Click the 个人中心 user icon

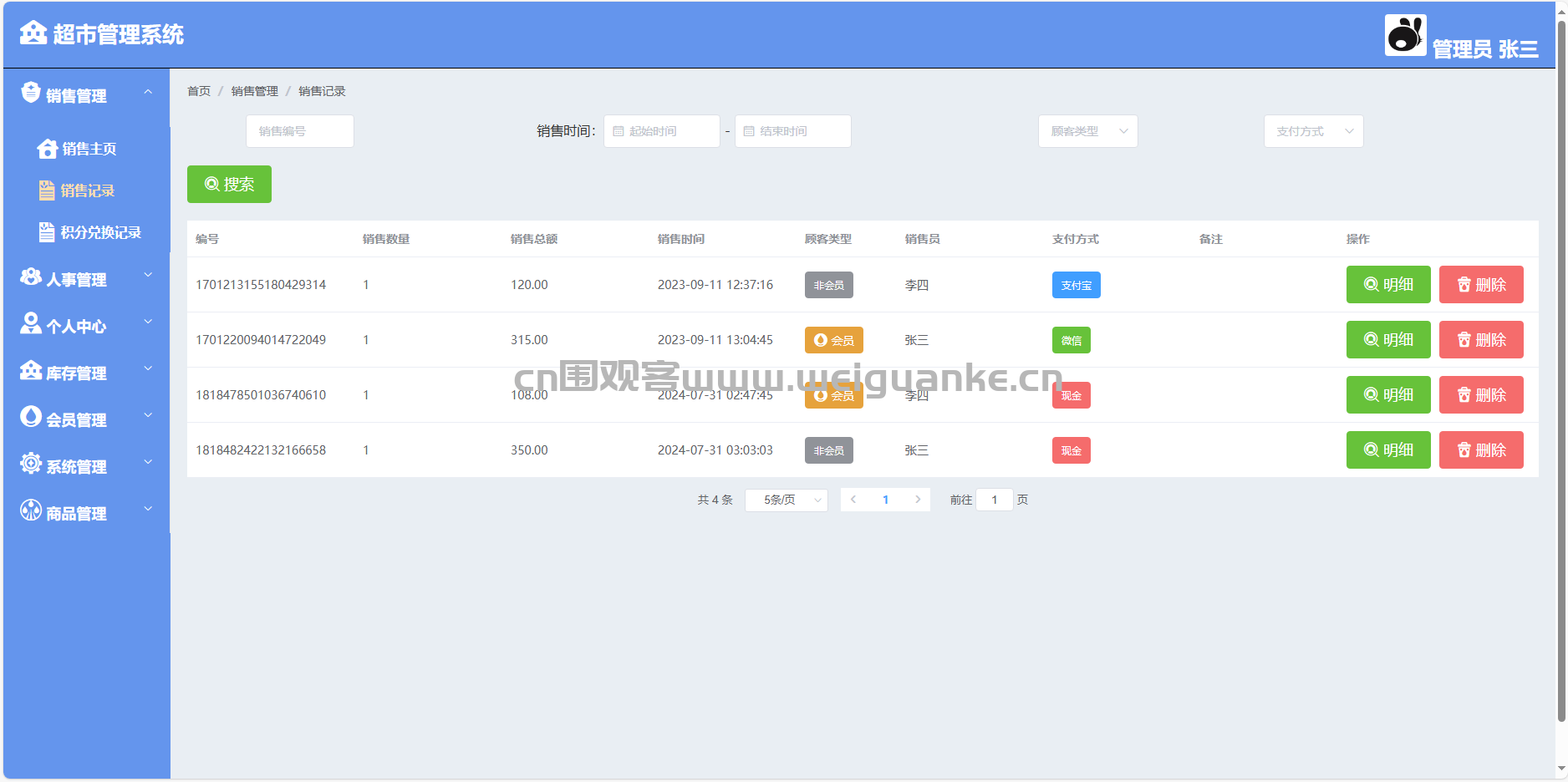[31, 323]
